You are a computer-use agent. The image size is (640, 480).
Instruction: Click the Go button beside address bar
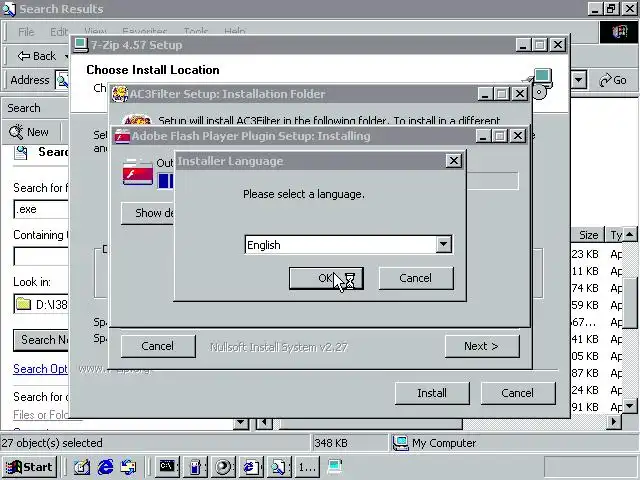click(613, 80)
